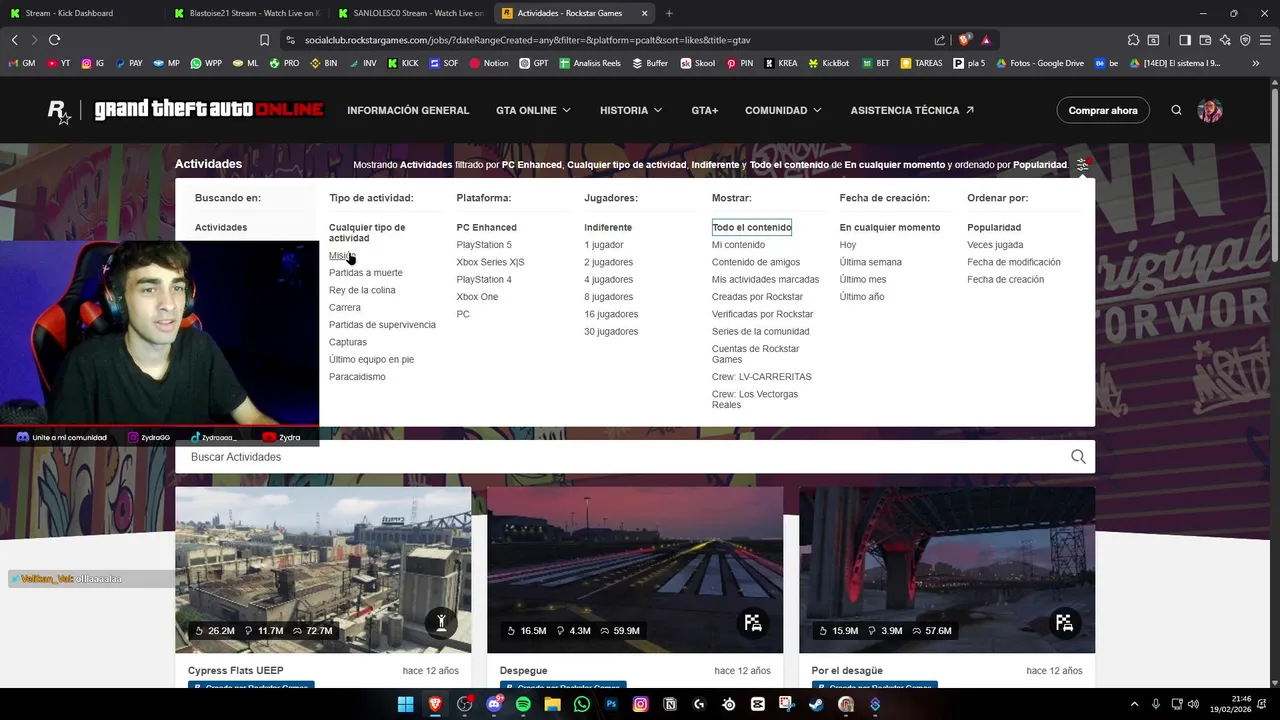The image size is (1280, 720).
Task: Click the magnifier in Buscar Actividades bar
Action: pyautogui.click(x=1078, y=457)
